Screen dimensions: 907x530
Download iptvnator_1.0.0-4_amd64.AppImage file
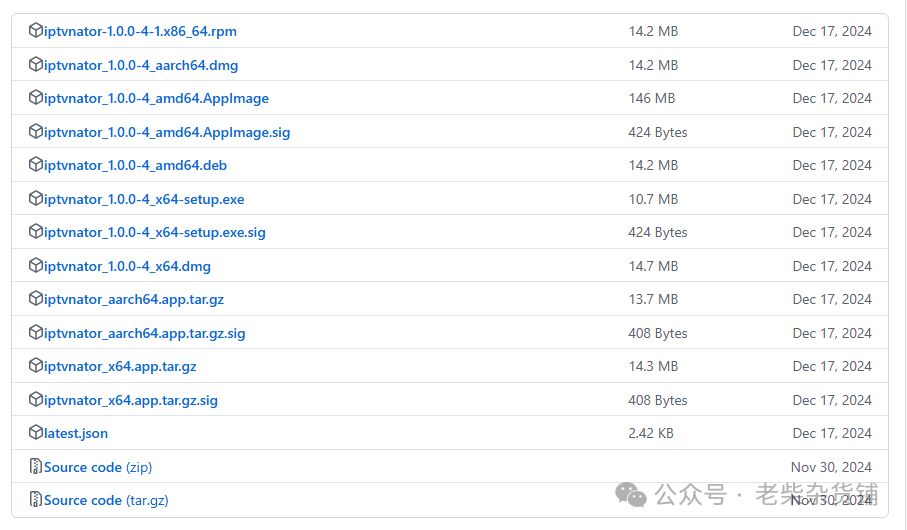(156, 98)
